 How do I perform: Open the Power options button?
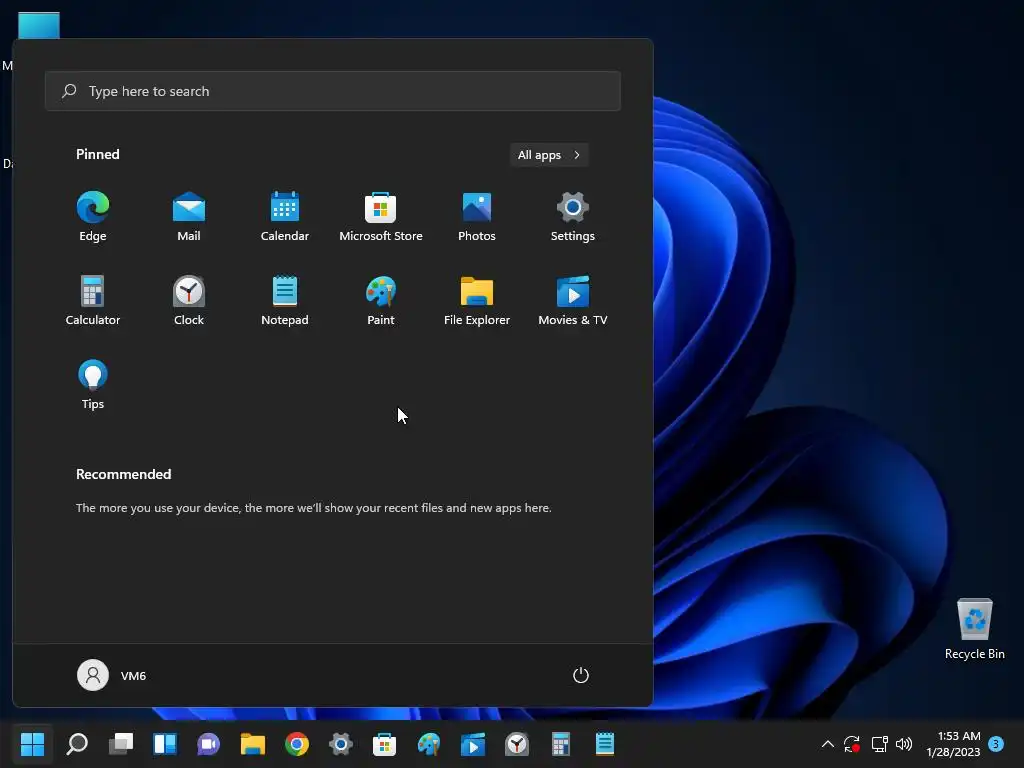pyautogui.click(x=581, y=675)
